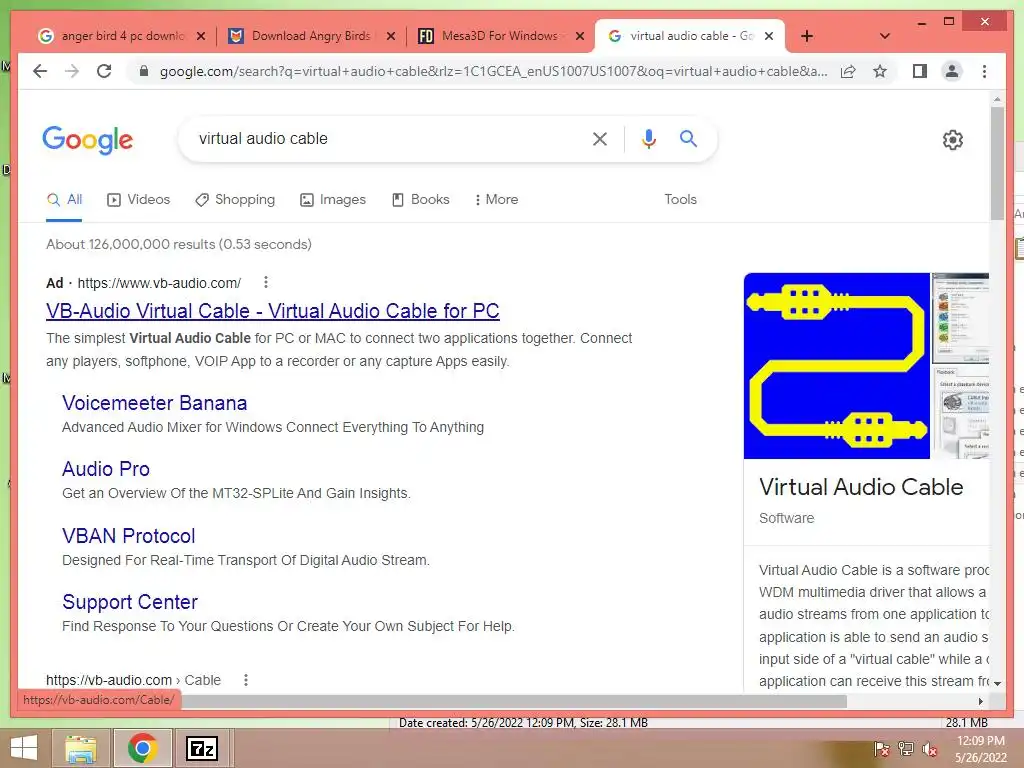The image size is (1024, 768).
Task: Click the scroll down arrow
Action: pos(997,683)
